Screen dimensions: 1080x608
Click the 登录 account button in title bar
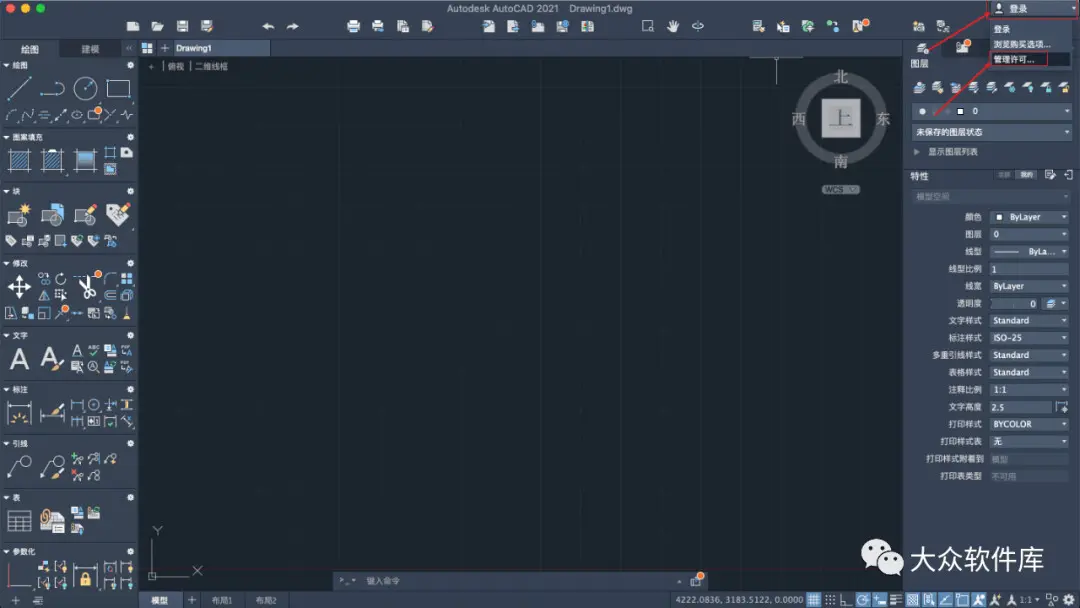click(1032, 8)
